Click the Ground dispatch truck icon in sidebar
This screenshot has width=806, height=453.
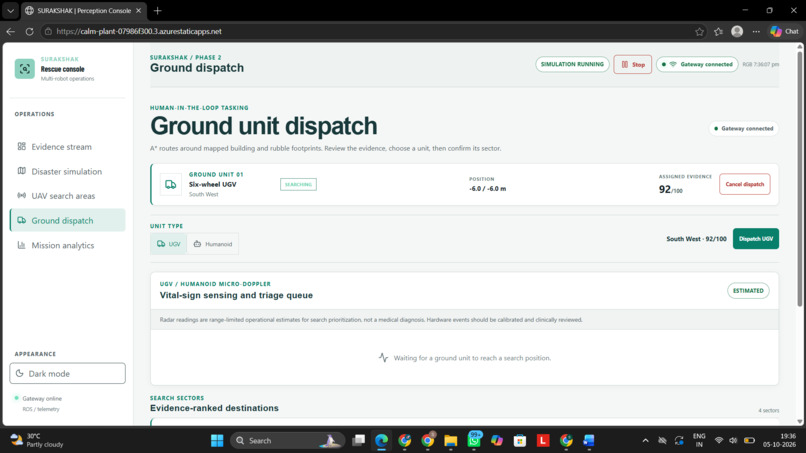22,220
